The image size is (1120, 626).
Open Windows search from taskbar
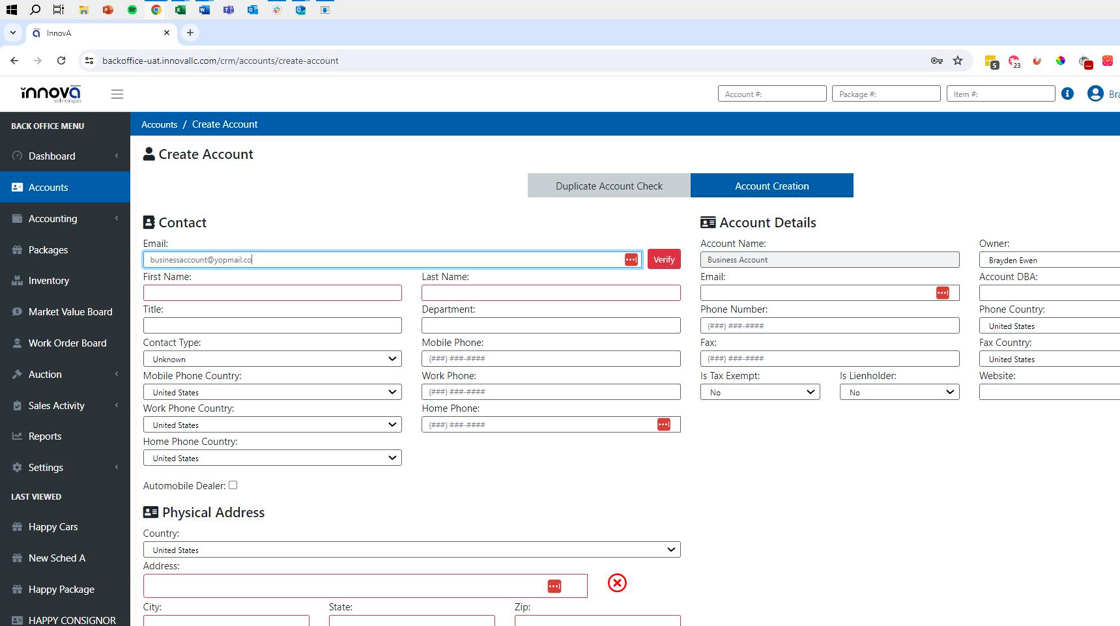35,10
